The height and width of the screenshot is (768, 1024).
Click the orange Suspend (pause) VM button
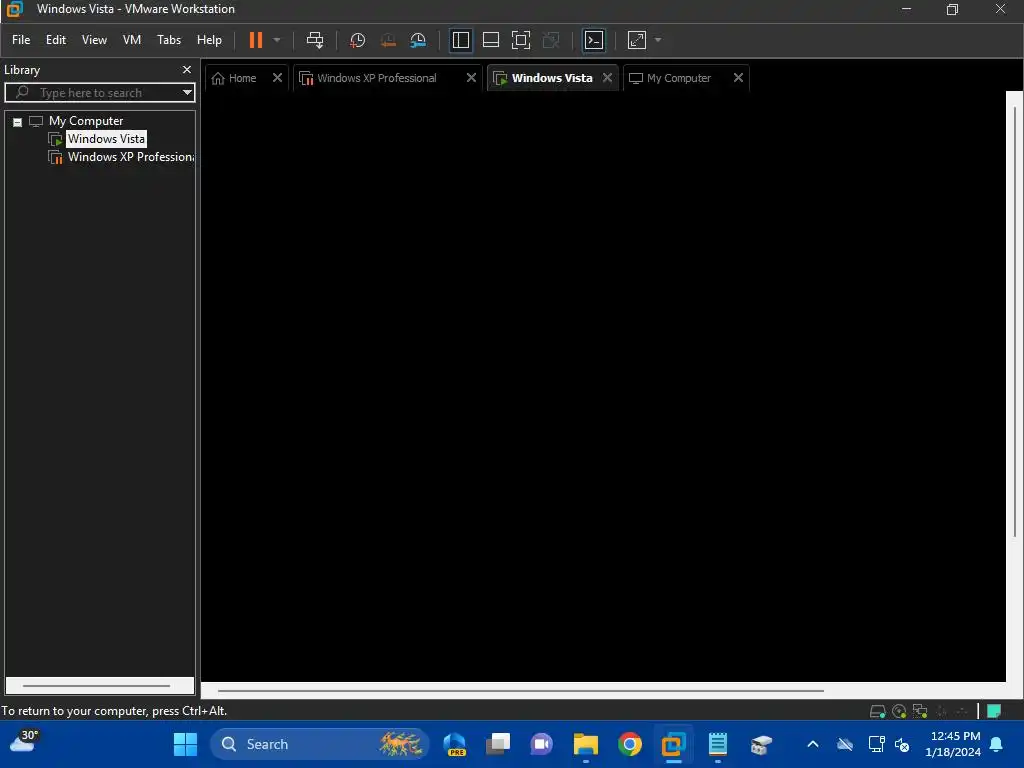click(255, 40)
